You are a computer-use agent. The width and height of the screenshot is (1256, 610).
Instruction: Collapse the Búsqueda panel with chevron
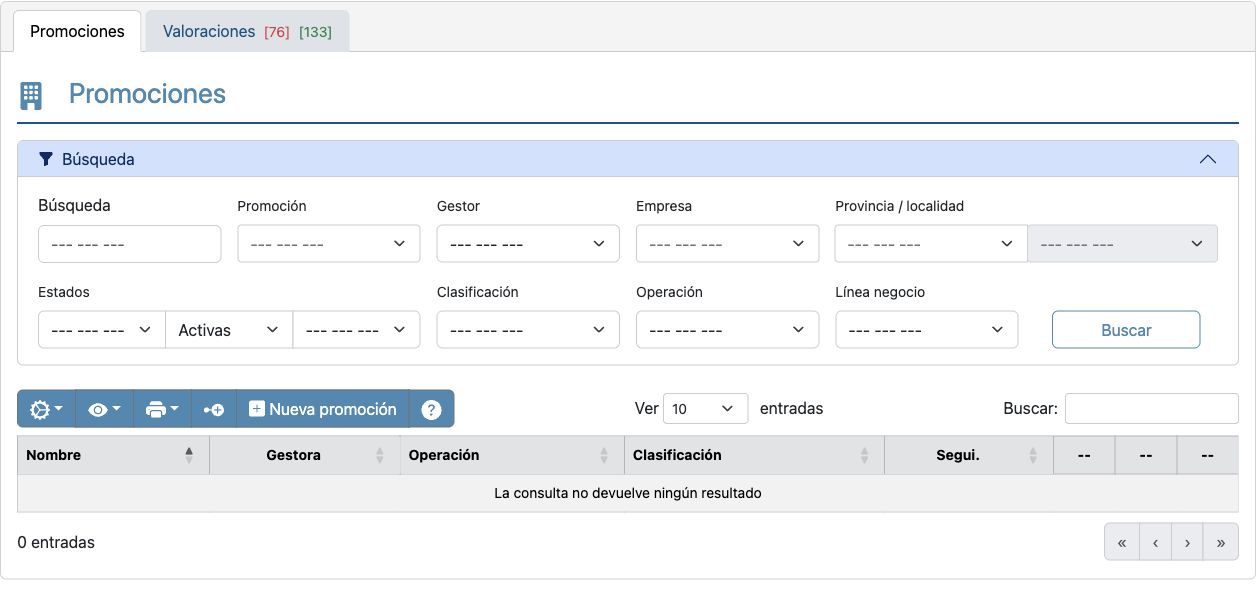1207,159
